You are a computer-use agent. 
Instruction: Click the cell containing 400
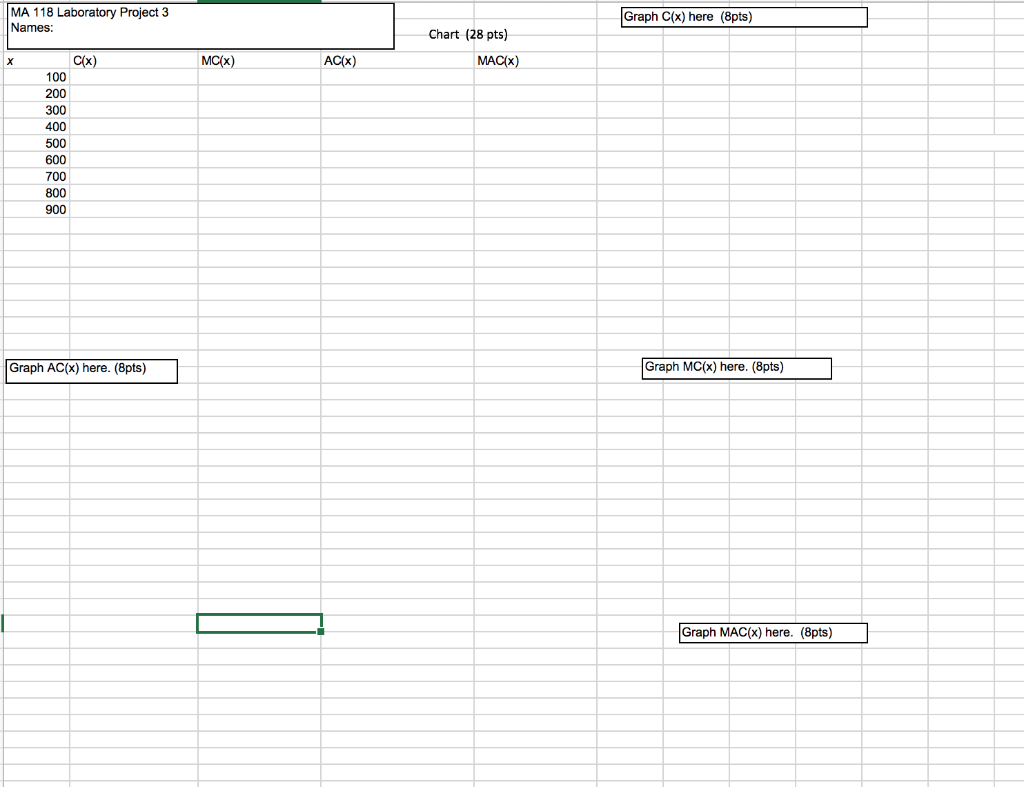pyautogui.click(x=37, y=127)
